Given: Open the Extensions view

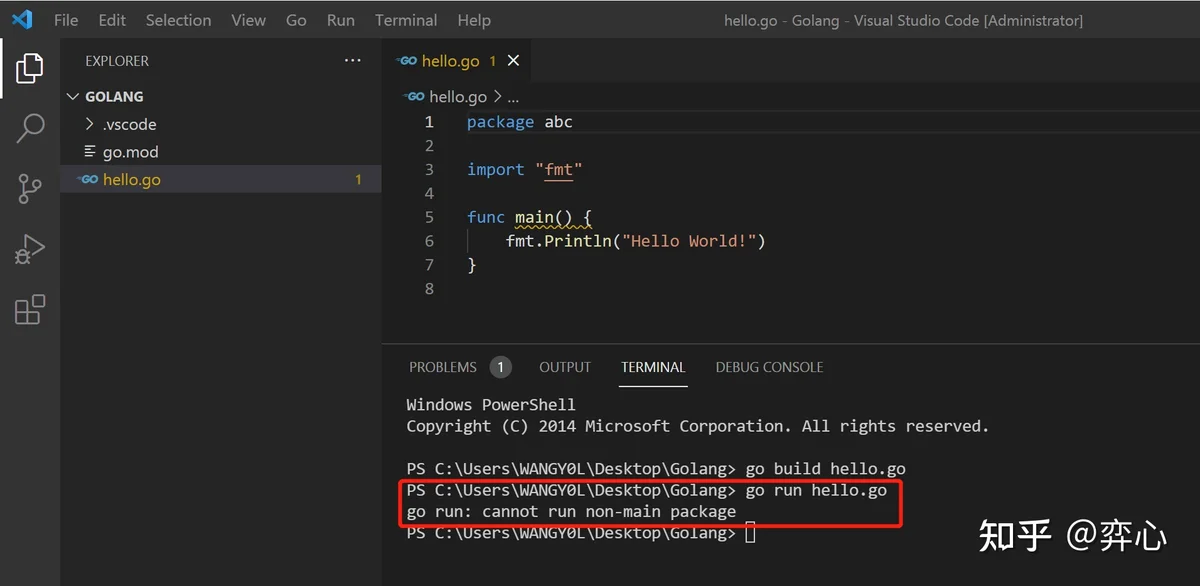Looking at the screenshot, I should [30, 309].
